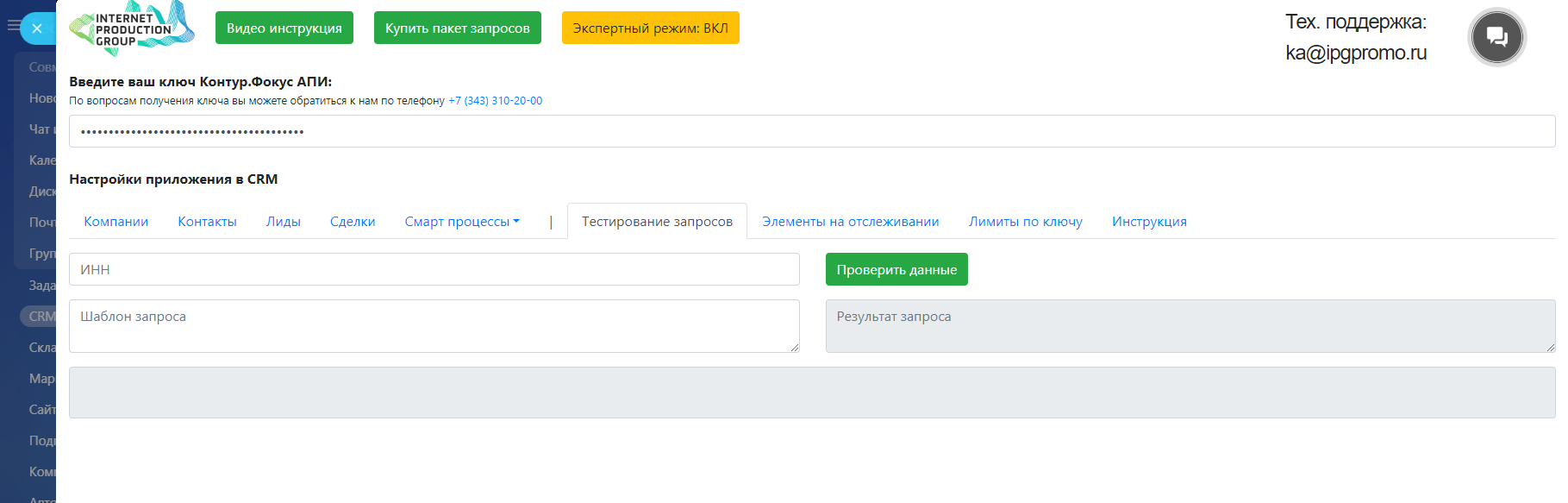Open the Инструкция tab
The height and width of the screenshot is (503, 1568).
click(1149, 222)
